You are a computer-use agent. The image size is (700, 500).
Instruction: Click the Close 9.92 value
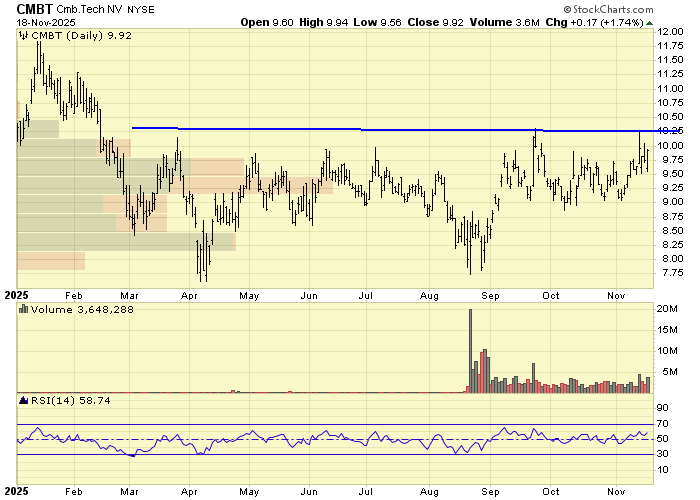tap(435, 22)
